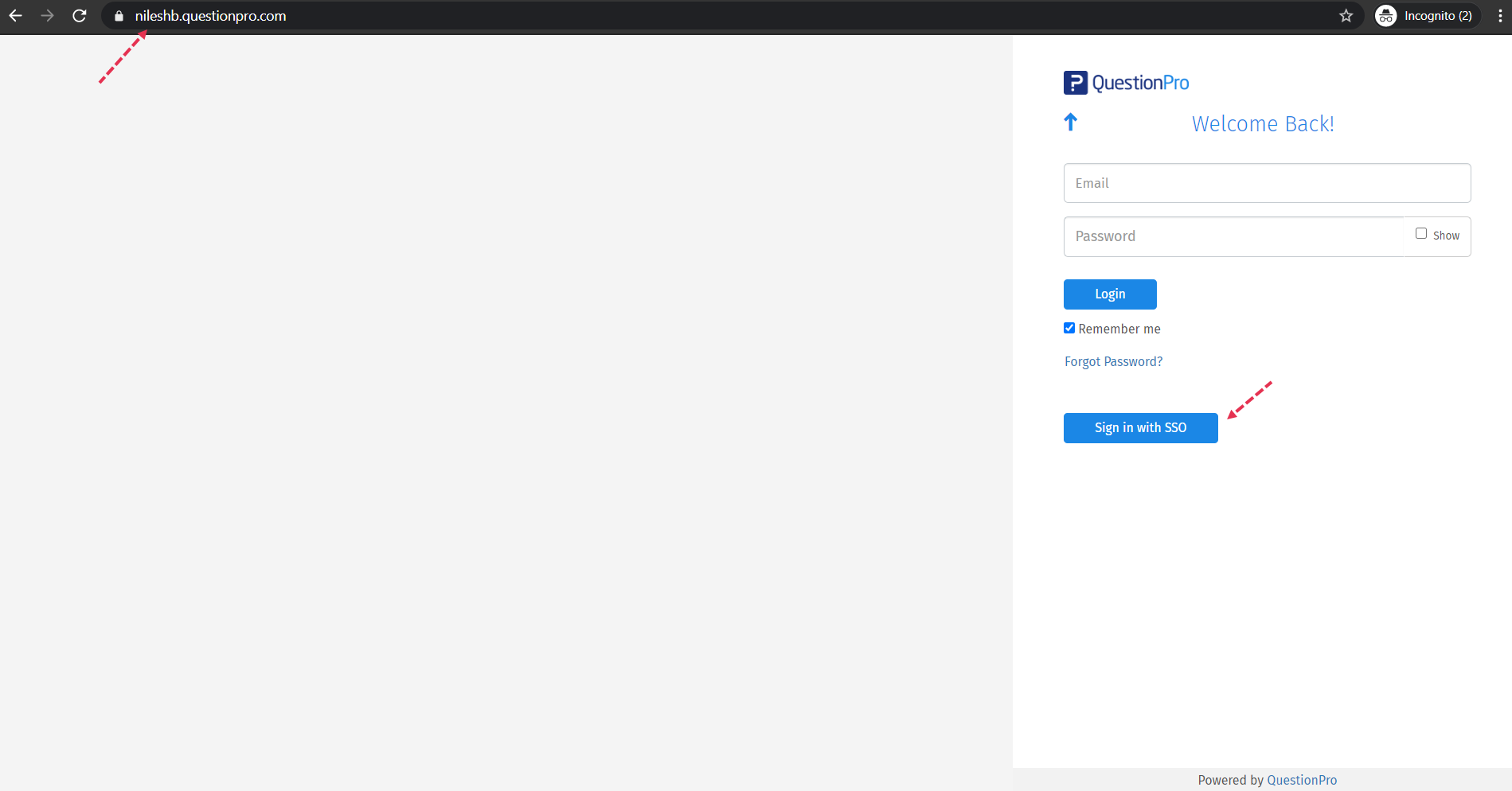The width and height of the screenshot is (1512, 791).
Task: Click the blue back arrow above Welcome Back
Action: [x=1070, y=122]
